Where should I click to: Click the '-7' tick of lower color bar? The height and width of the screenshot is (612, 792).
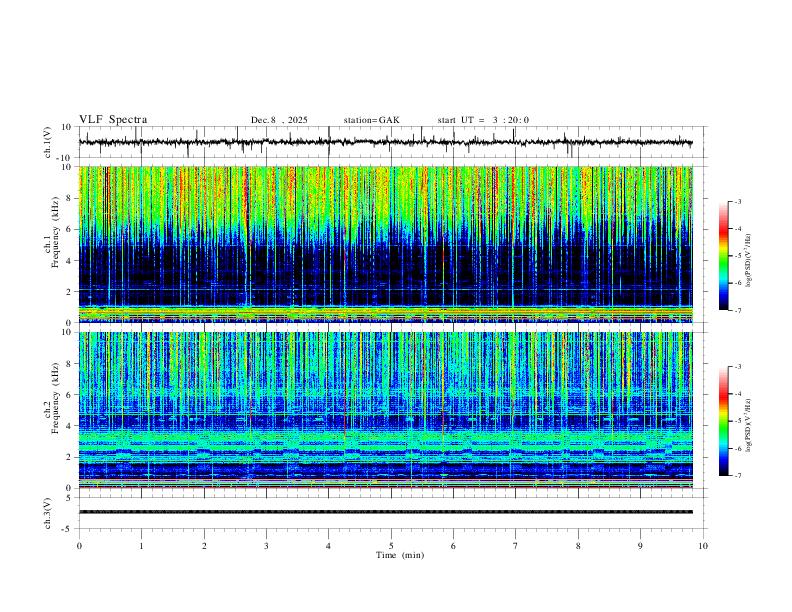point(737,475)
